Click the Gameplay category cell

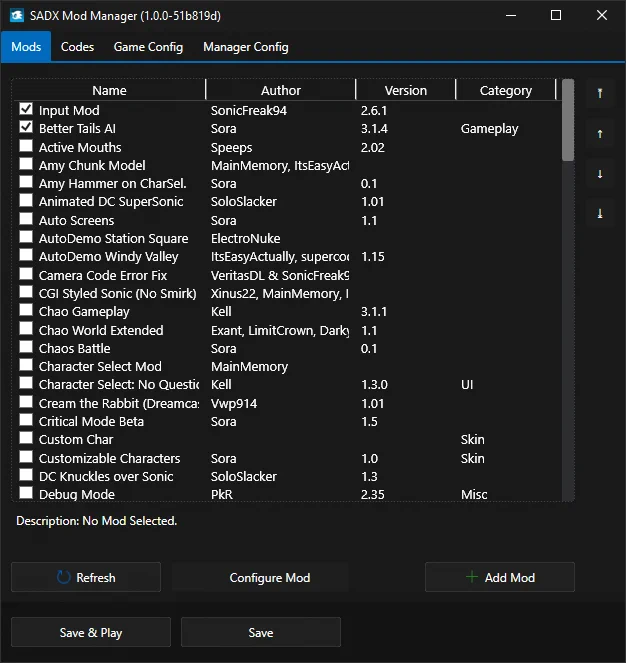(x=489, y=129)
